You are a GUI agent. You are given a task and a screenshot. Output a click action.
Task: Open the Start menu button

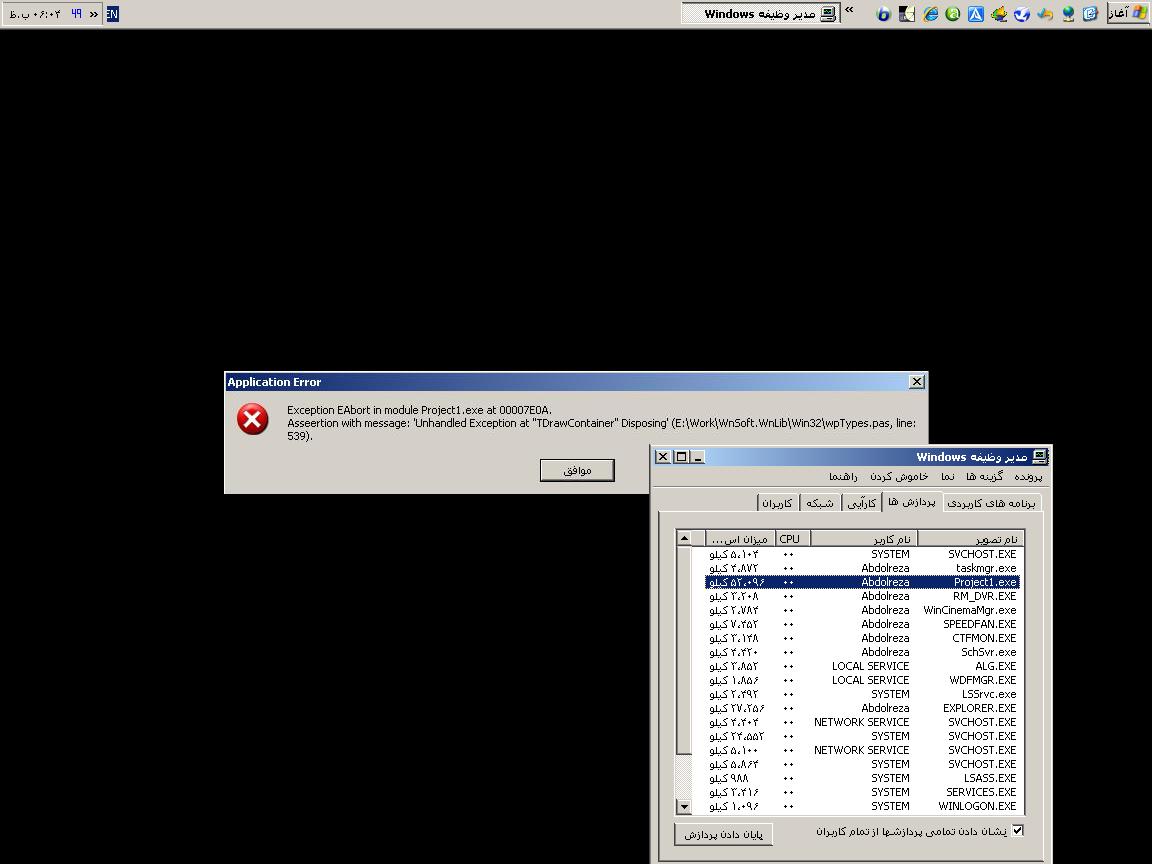click(x=1128, y=14)
